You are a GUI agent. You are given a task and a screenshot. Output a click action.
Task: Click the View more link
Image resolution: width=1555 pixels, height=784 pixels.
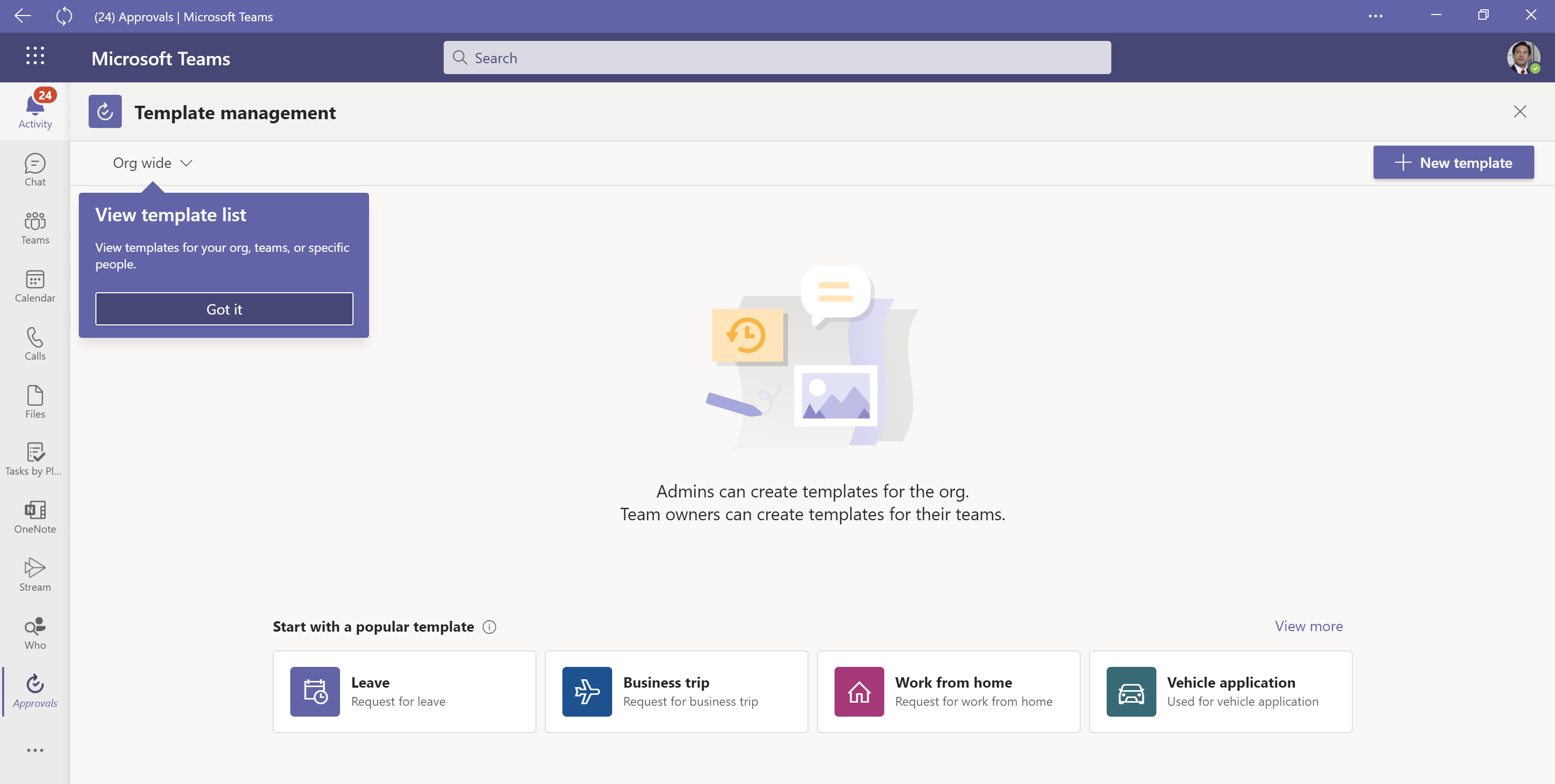click(1308, 626)
